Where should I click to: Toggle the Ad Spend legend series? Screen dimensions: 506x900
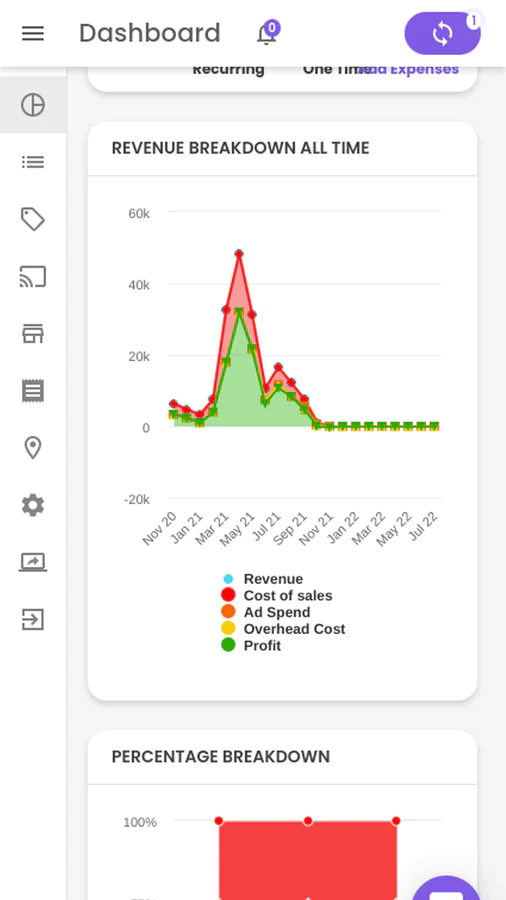pyautogui.click(x=266, y=612)
